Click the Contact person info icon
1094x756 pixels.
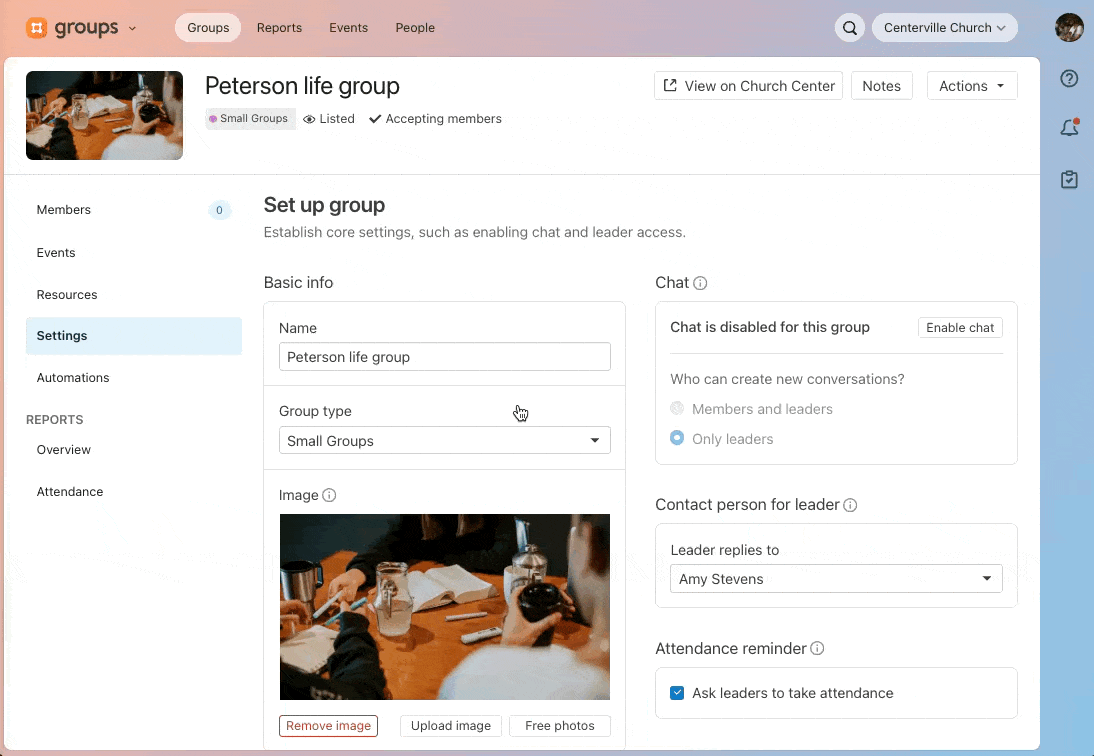pyautogui.click(x=850, y=505)
